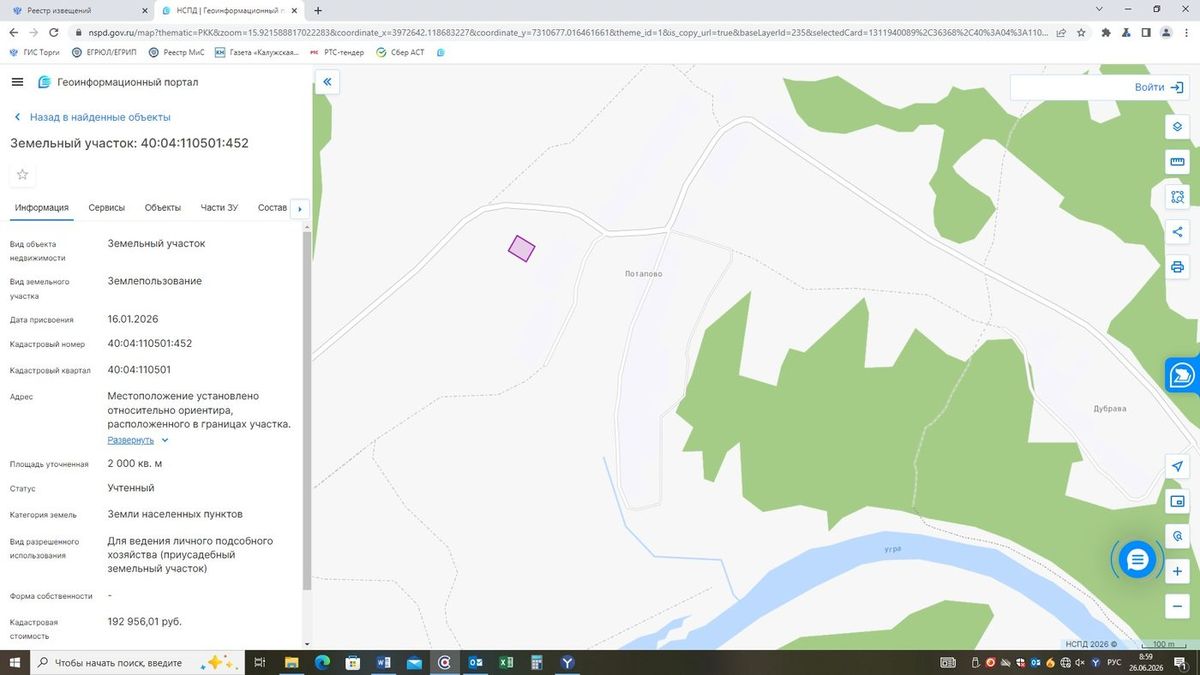The width and height of the screenshot is (1200, 675).
Task: Open the chat assistant bubble
Action: 1137,560
